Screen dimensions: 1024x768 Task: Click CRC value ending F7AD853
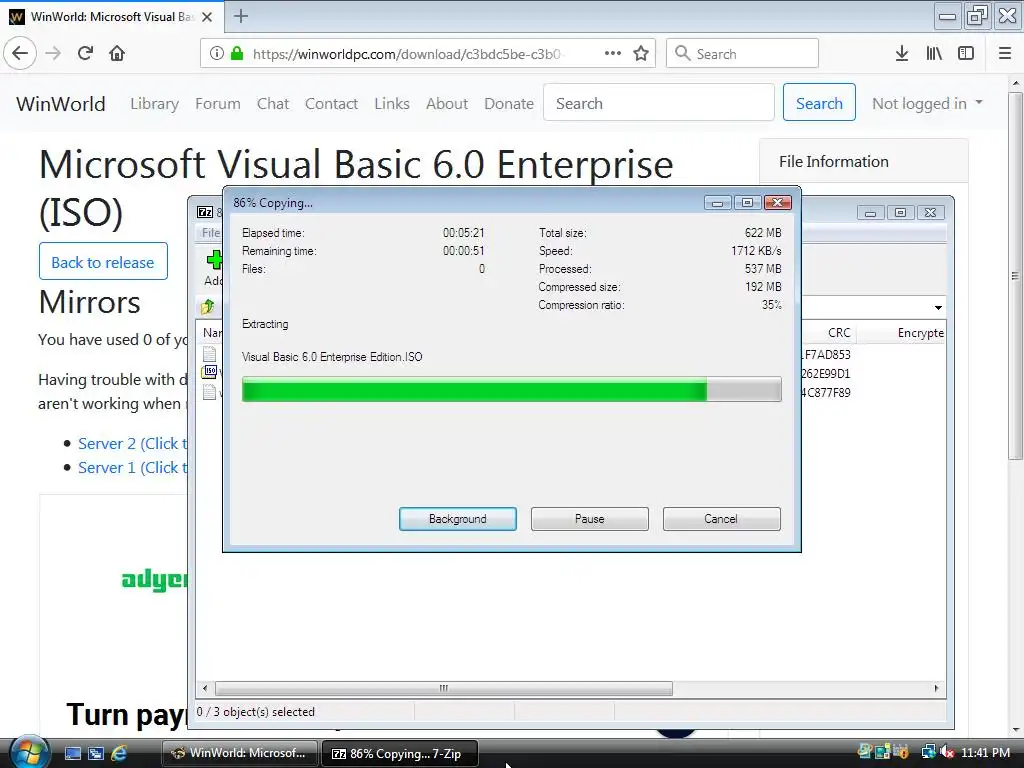pos(826,355)
